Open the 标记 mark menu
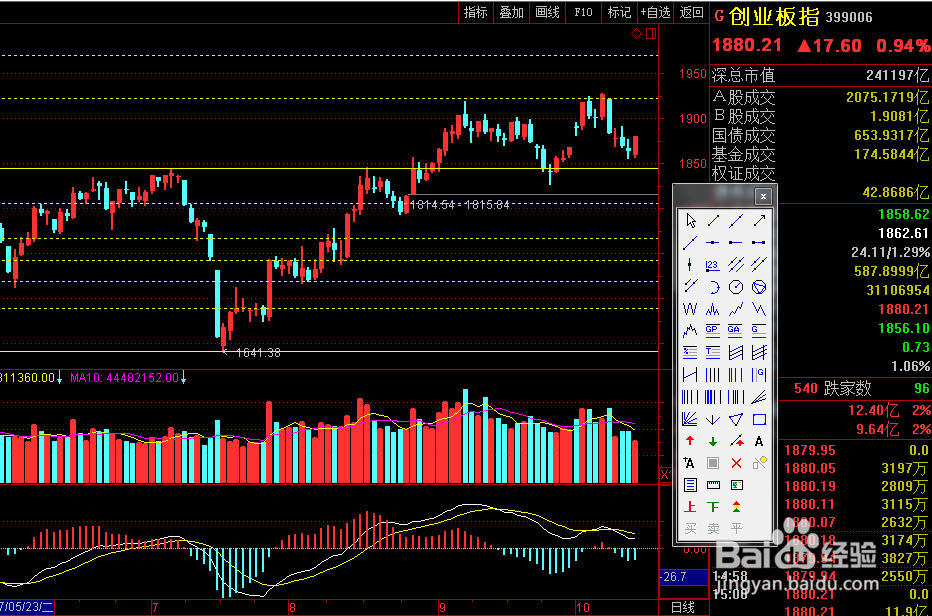932x616 pixels. (x=619, y=12)
